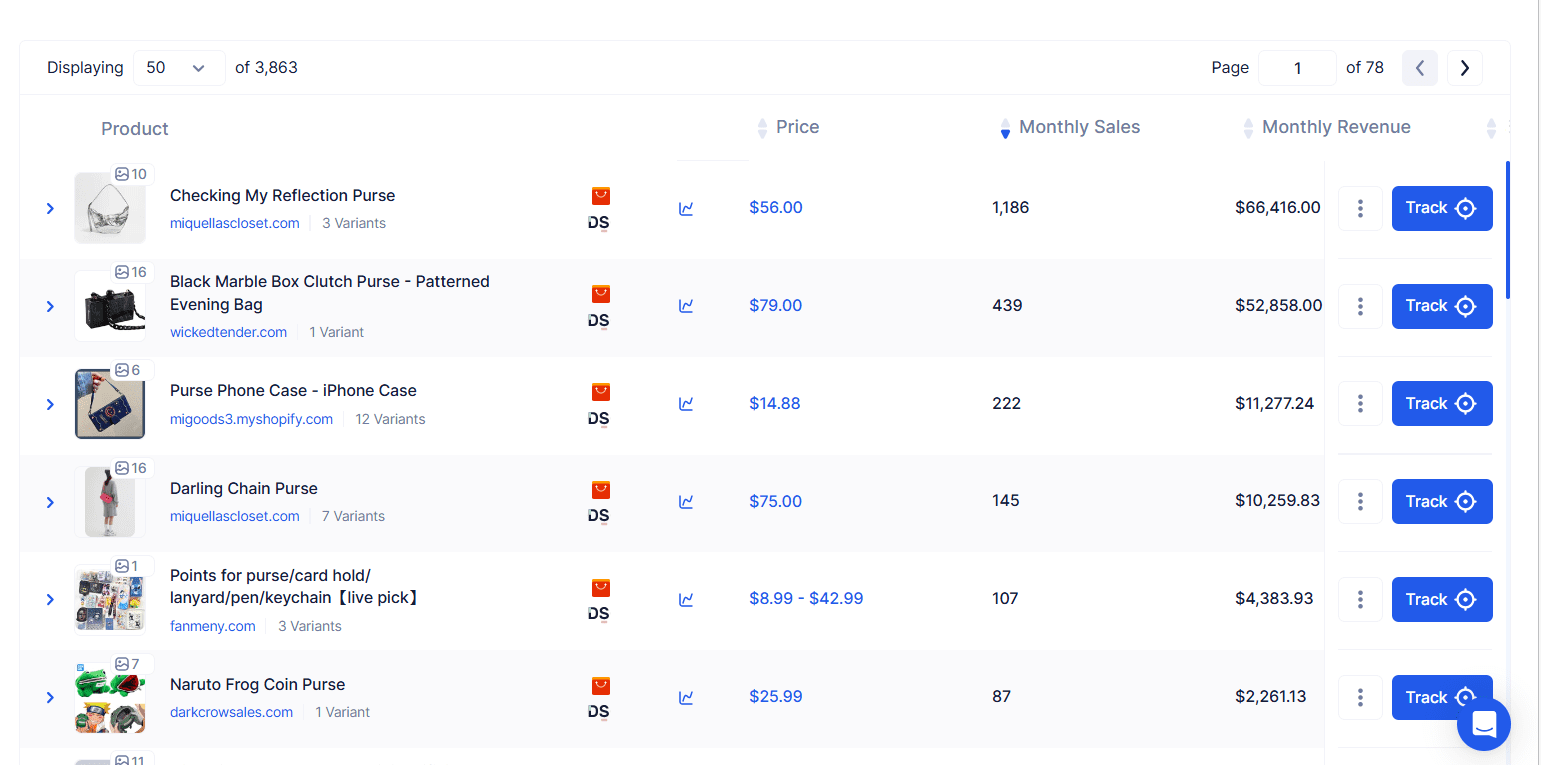The height and width of the screenshot is (765, 1541).
Task: Open Purse Phone Case thumbnail image
Action: tap(110, 403)
